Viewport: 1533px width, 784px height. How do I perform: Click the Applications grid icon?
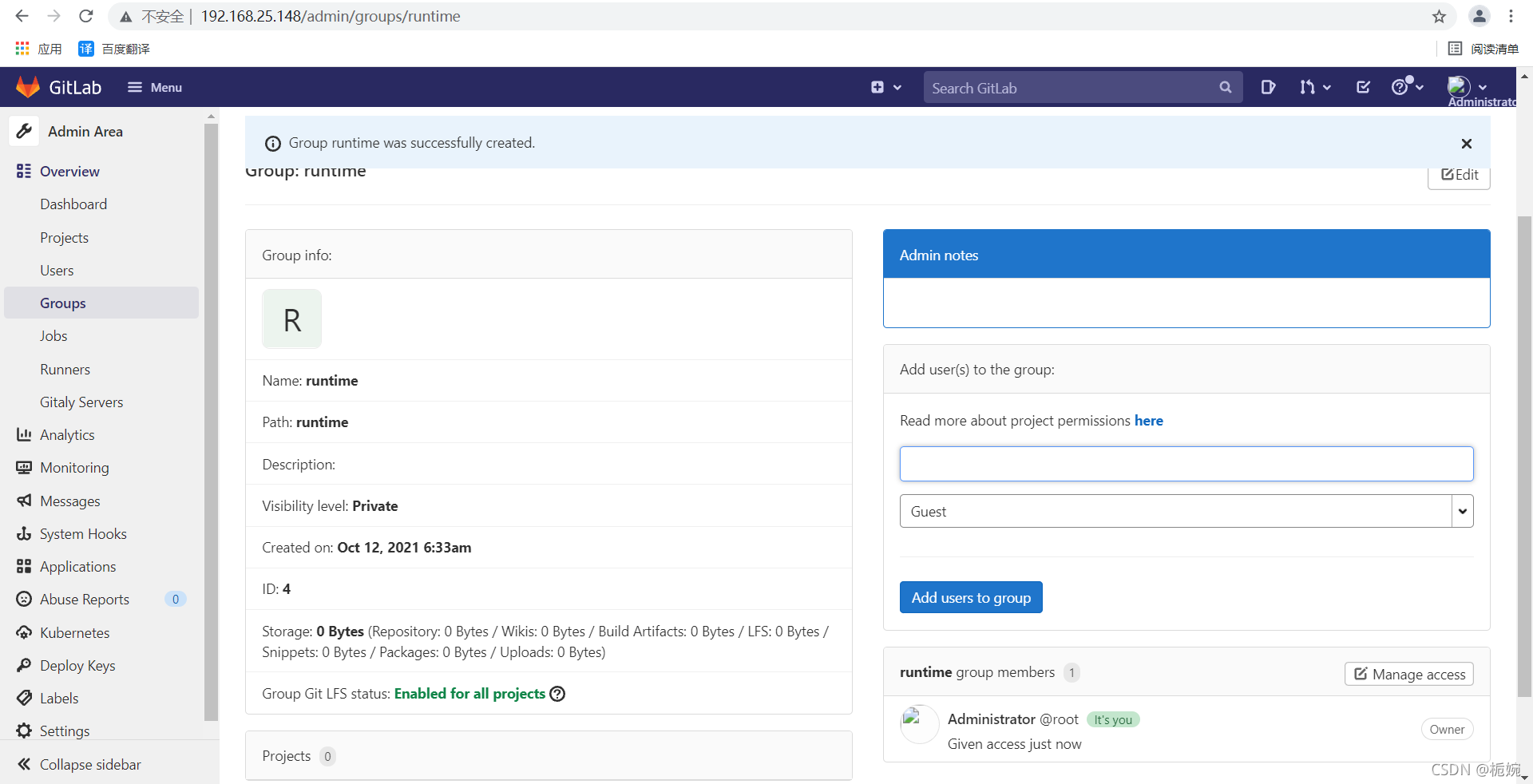point(24,567)
